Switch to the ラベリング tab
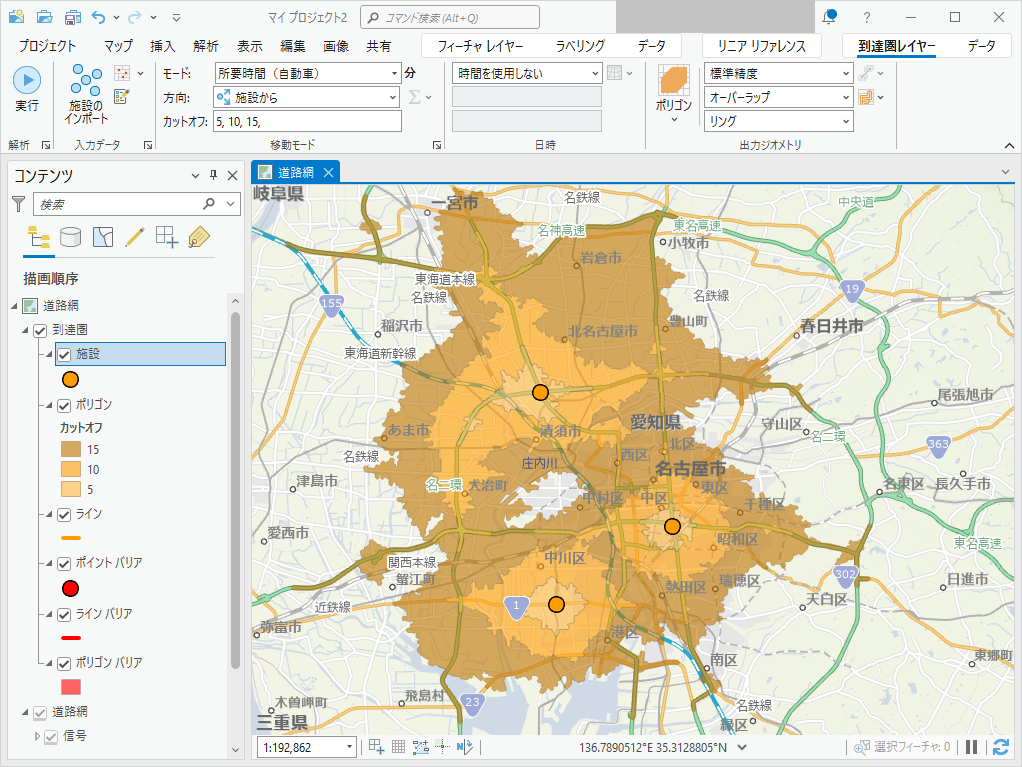The height and width of the screenshot is (767, 1022). [580, 46]
